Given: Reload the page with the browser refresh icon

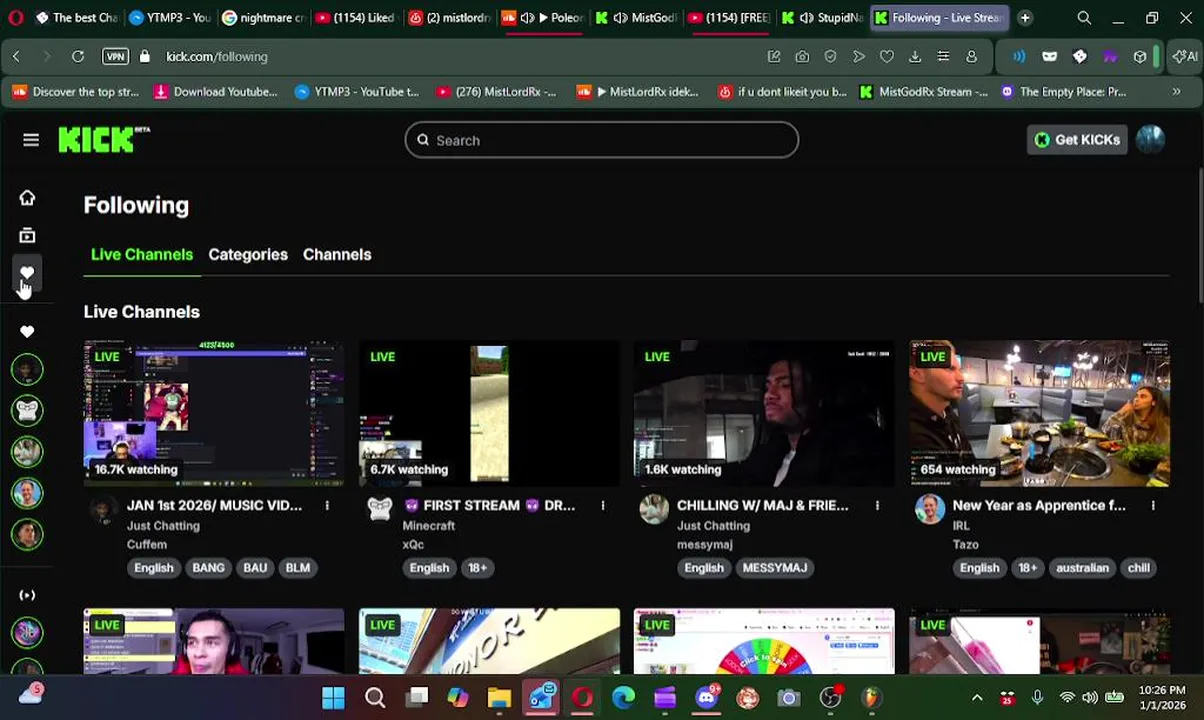Looking at the screenshot, I should click(x=77, y=57).
